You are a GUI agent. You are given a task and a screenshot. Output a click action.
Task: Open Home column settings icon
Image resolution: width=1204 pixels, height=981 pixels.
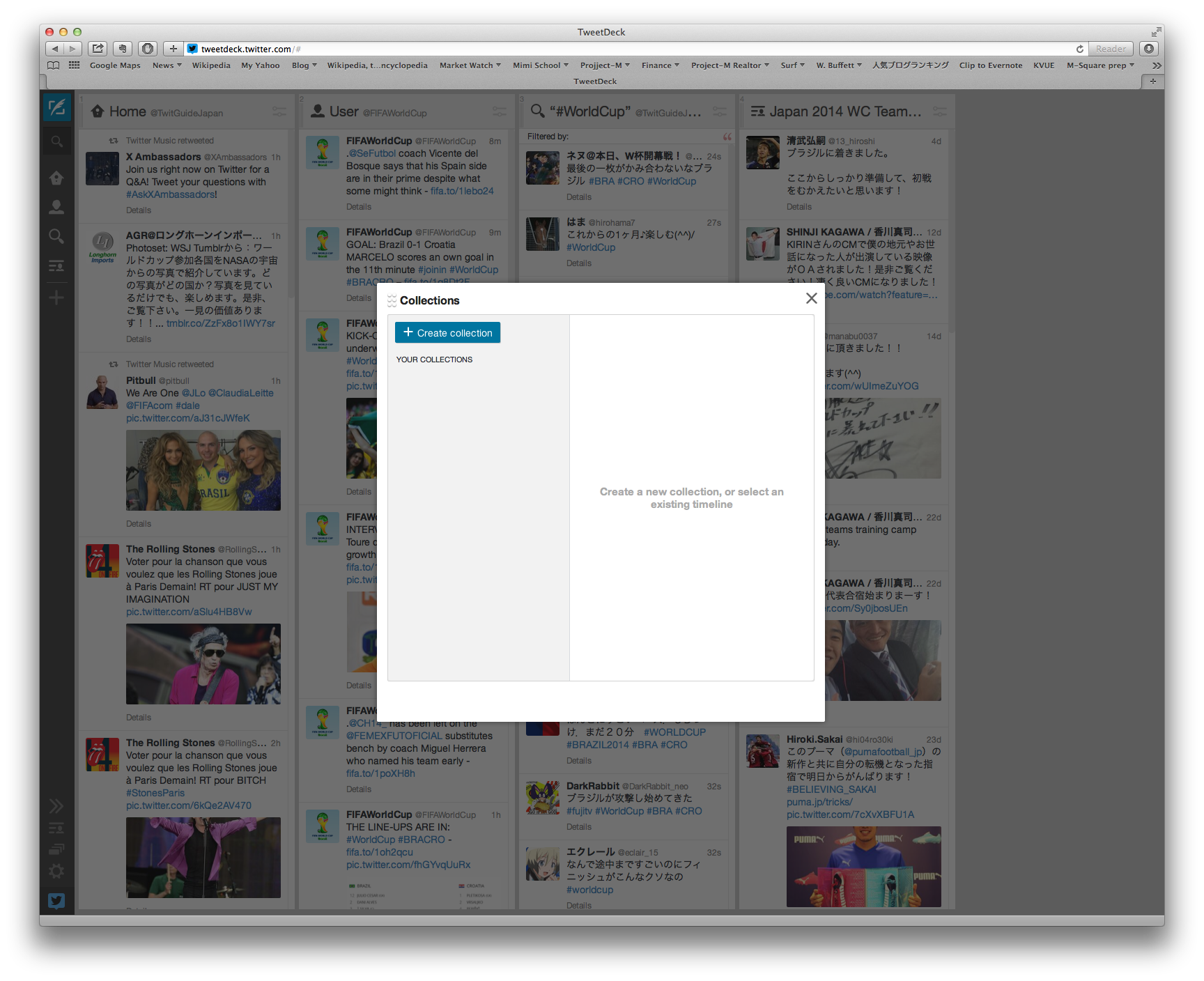point(279,111)
